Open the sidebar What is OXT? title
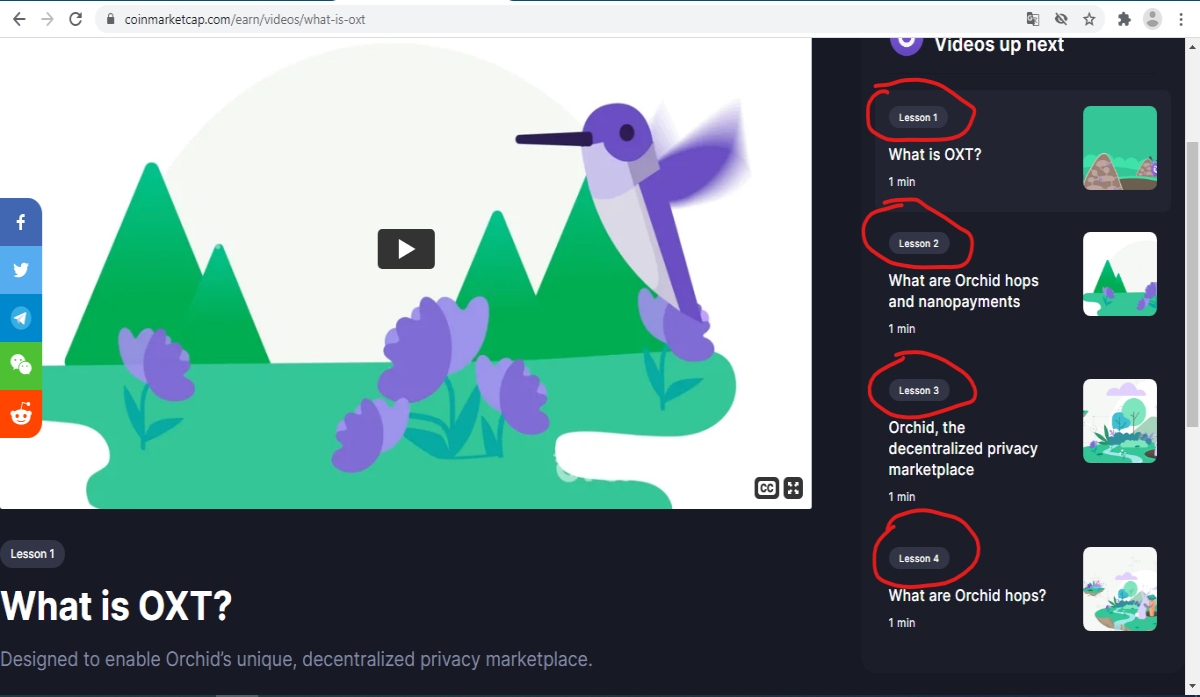 tap(935, 155)
